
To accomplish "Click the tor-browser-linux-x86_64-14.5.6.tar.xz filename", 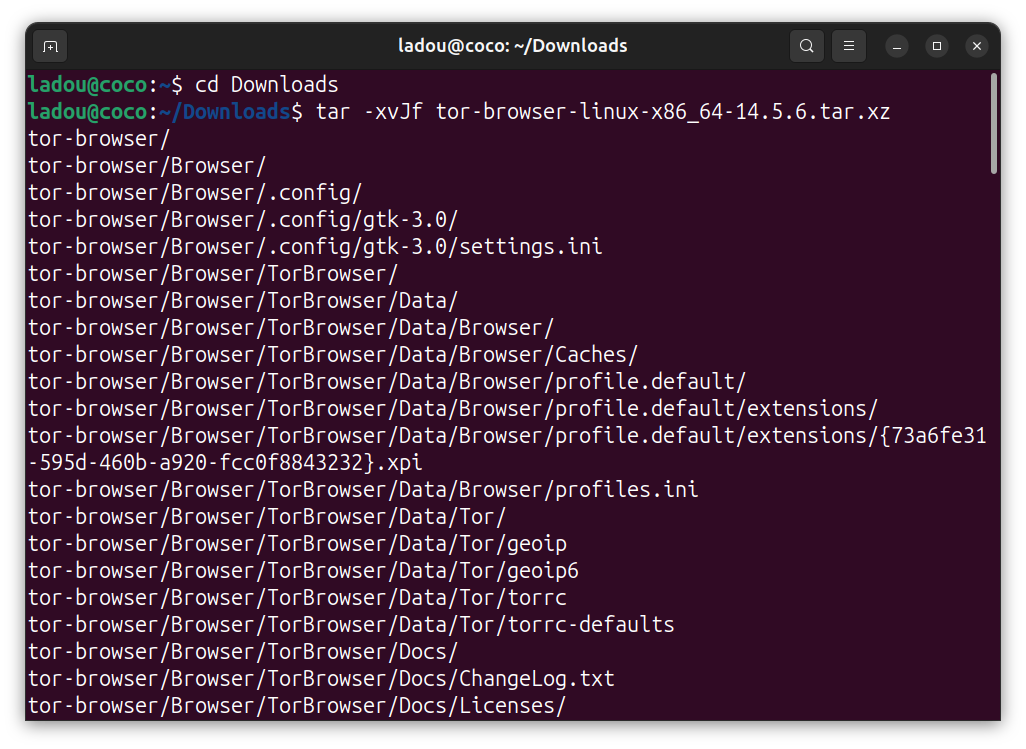I will (662, 112).
